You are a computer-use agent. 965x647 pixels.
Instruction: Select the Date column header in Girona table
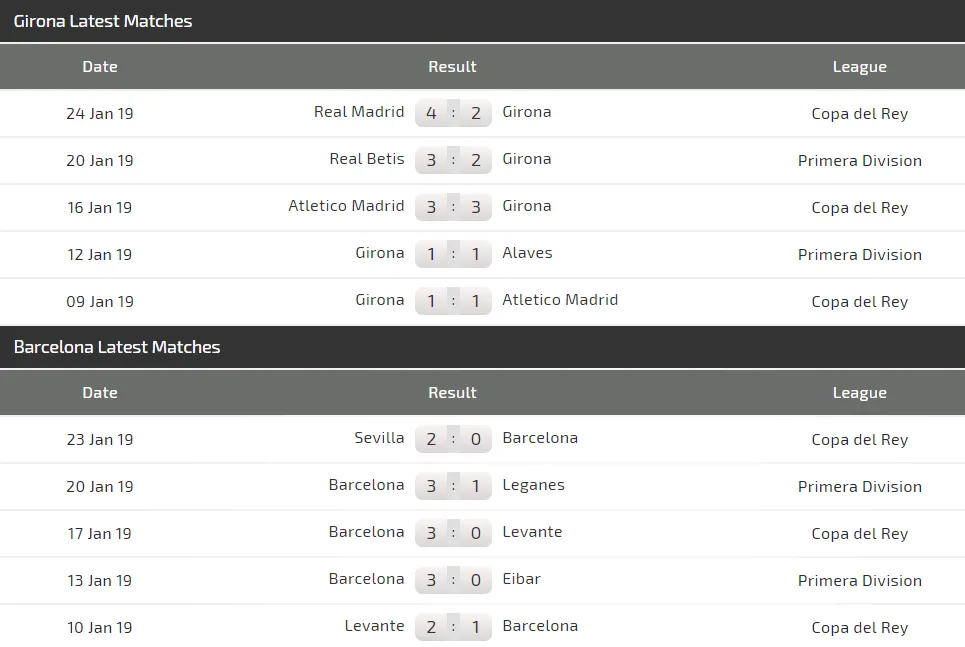click(x=100, y=67)
